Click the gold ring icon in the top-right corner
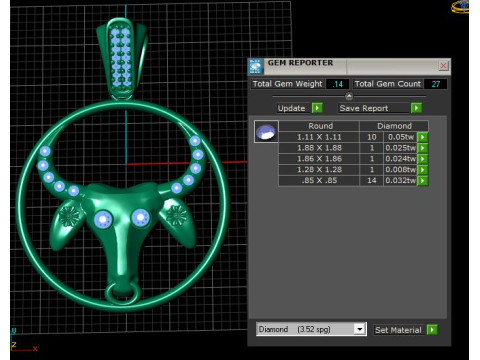Screen dimensions: 480x360 coord(460,7)
